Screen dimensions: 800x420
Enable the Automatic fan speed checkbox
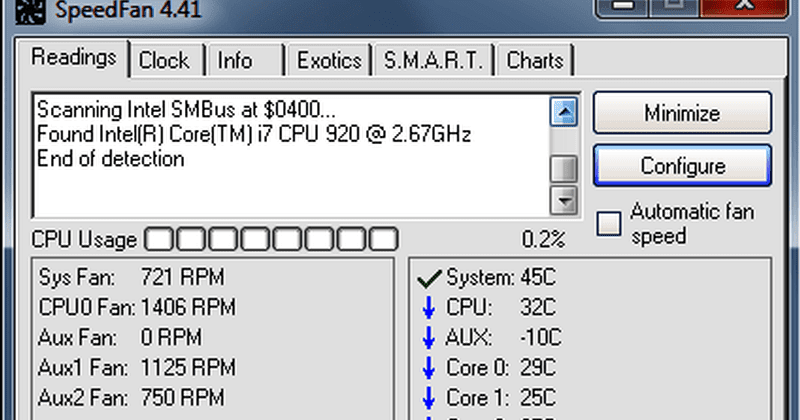(609, 224)
